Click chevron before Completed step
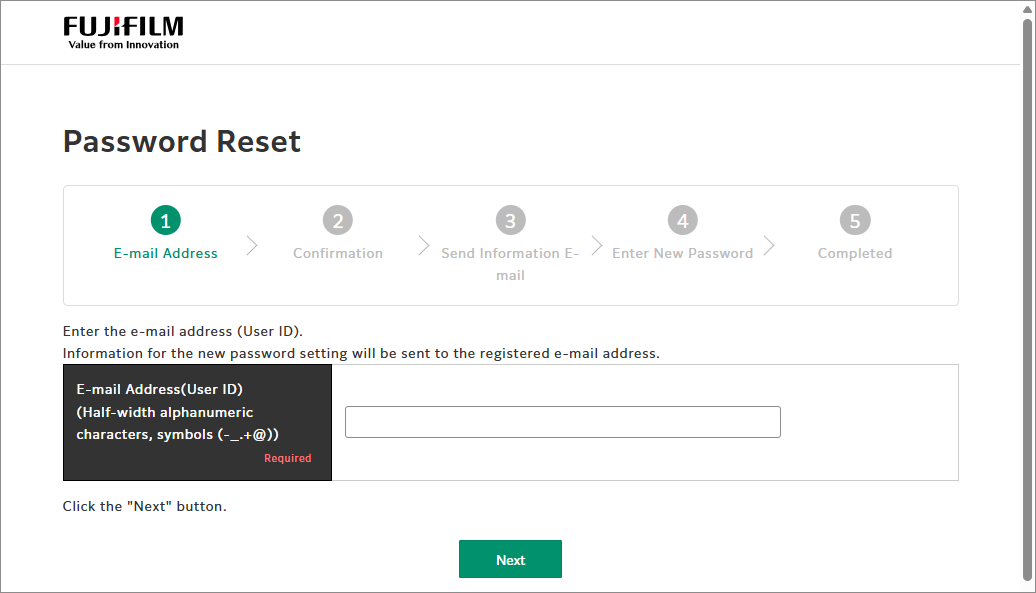This screenshot has width=1036, height=593. pos(769,246)
